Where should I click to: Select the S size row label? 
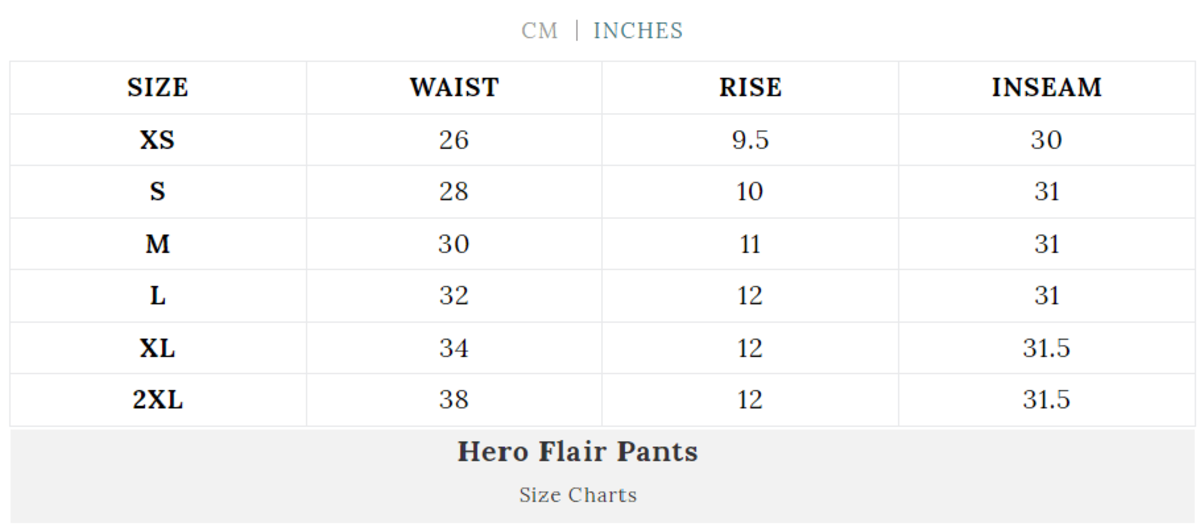(x=157, y=192)
